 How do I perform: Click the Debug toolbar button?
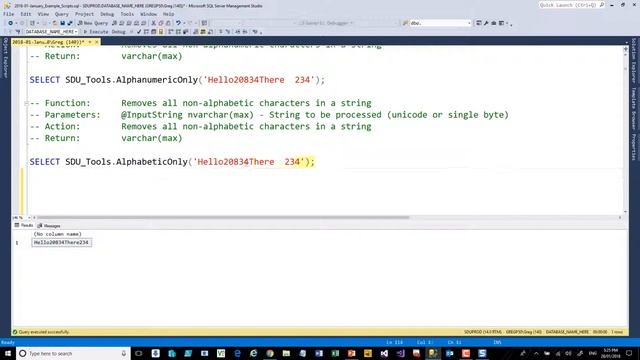(x=118, y=31)
